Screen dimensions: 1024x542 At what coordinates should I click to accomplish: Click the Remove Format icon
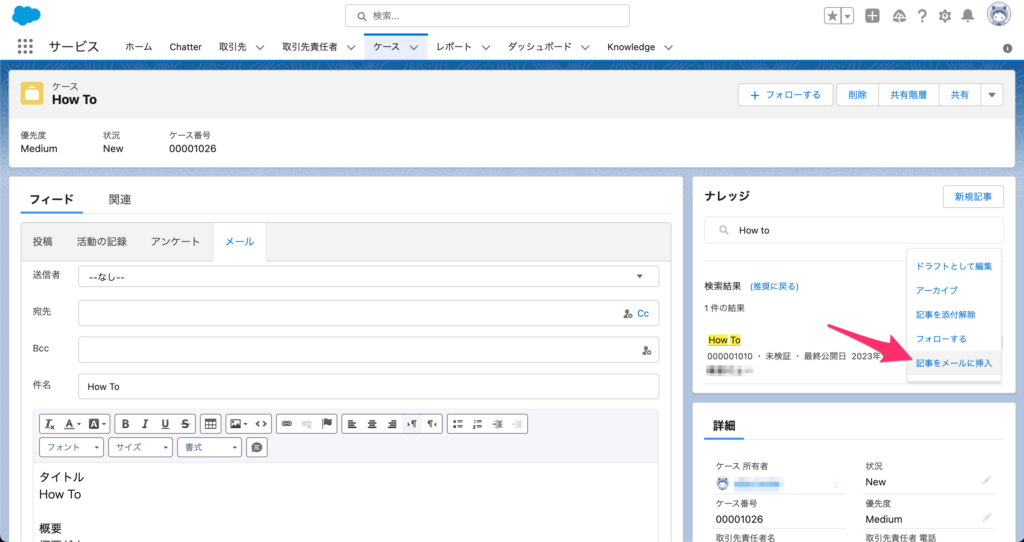(x=50, y=424)
